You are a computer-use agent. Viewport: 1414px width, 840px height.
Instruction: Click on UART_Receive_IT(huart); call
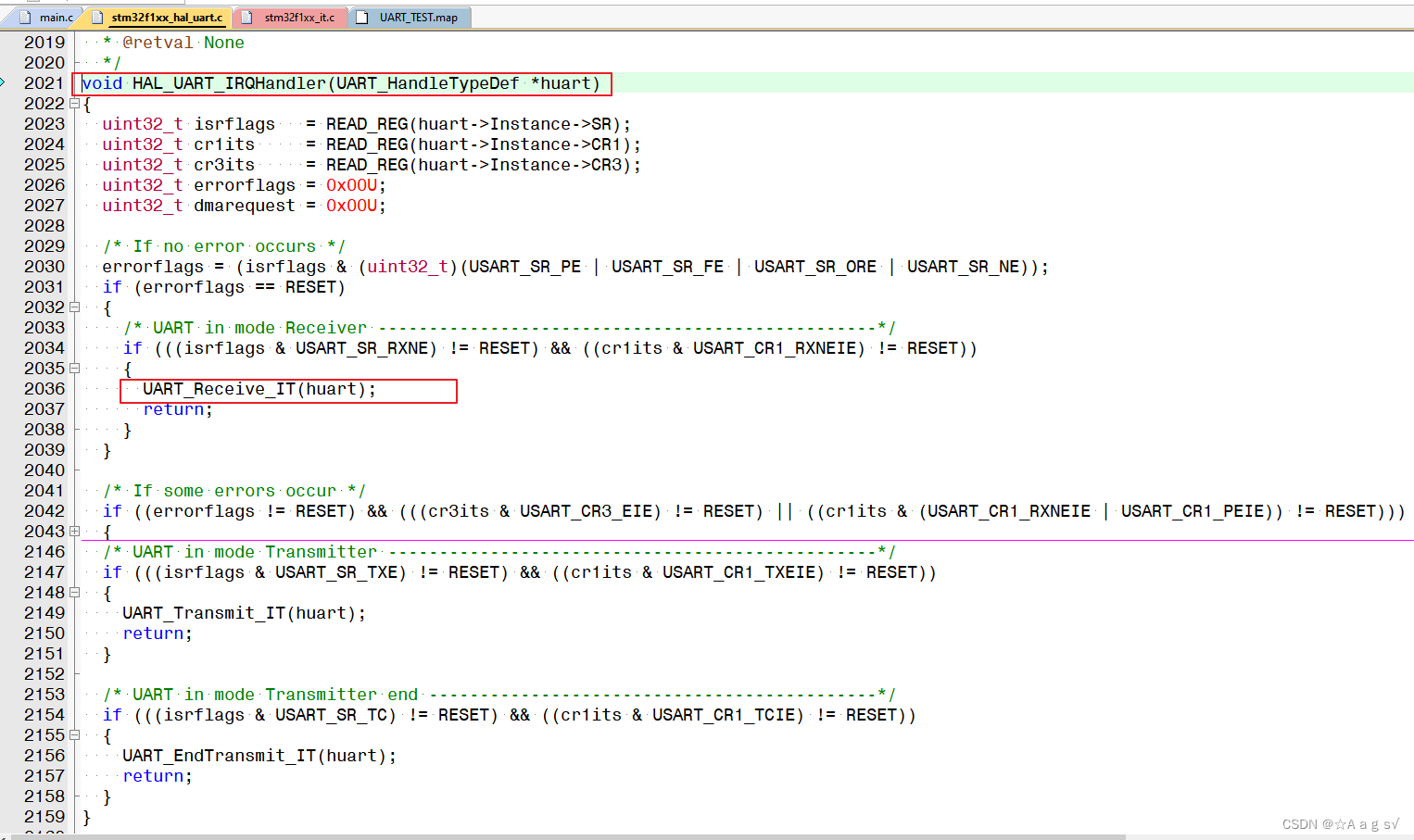pyautogui.click(x=259, y=389)
